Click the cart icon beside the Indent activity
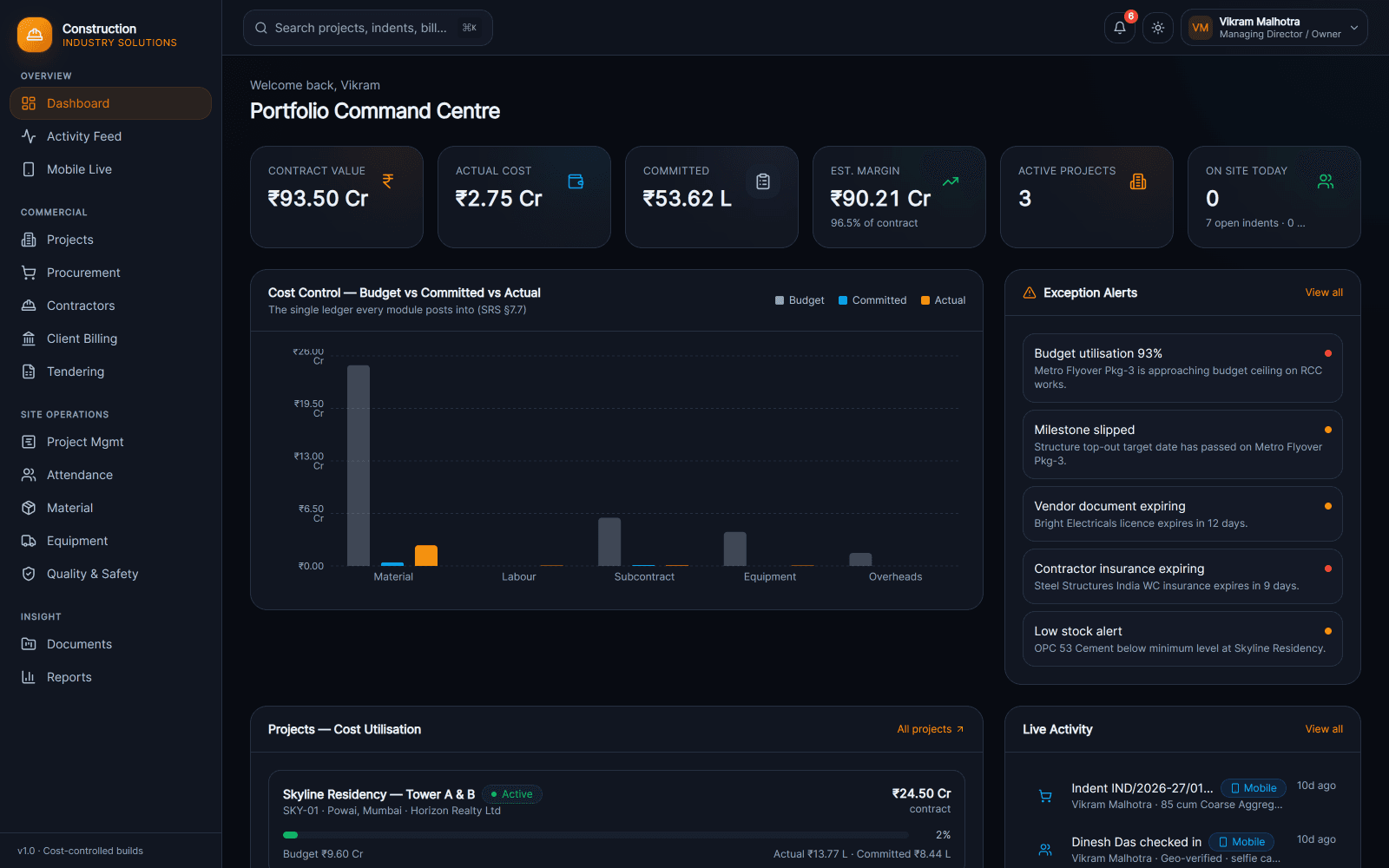Screen dimensions: 1389x868 (x=1045, y=796)
